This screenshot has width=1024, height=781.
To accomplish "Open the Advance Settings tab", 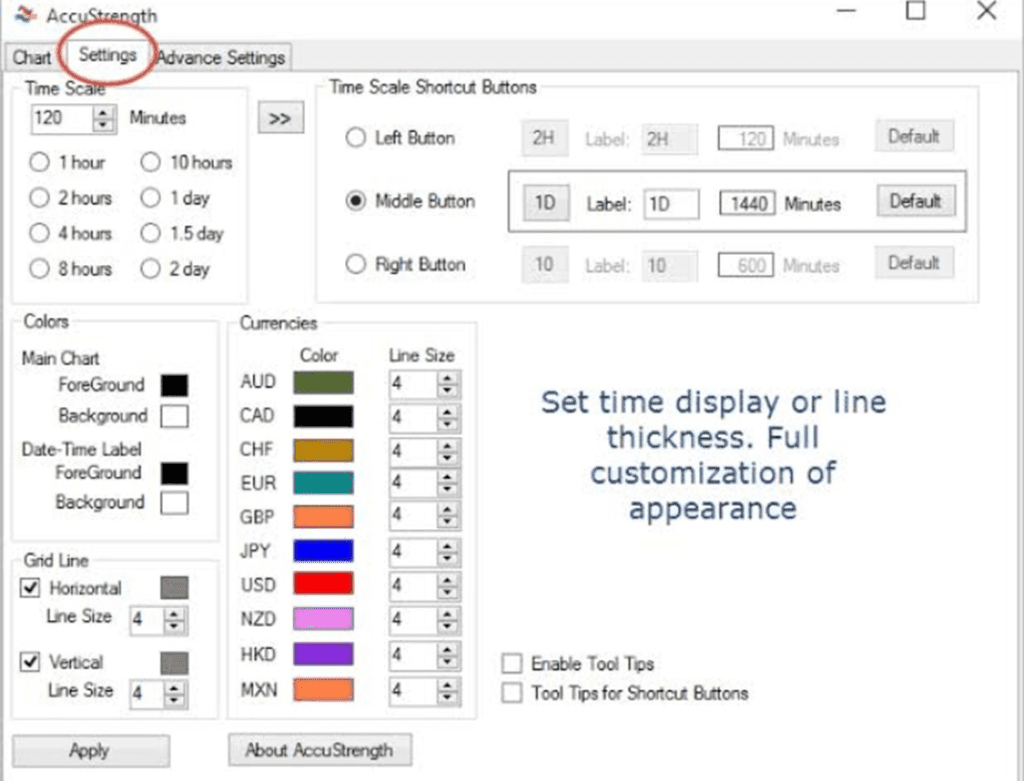I will (221, 58).
